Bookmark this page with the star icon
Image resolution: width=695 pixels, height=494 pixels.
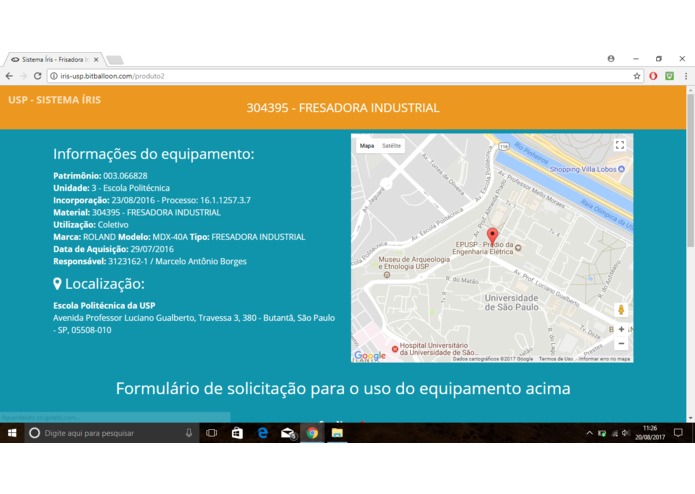[x=637, y=76]
